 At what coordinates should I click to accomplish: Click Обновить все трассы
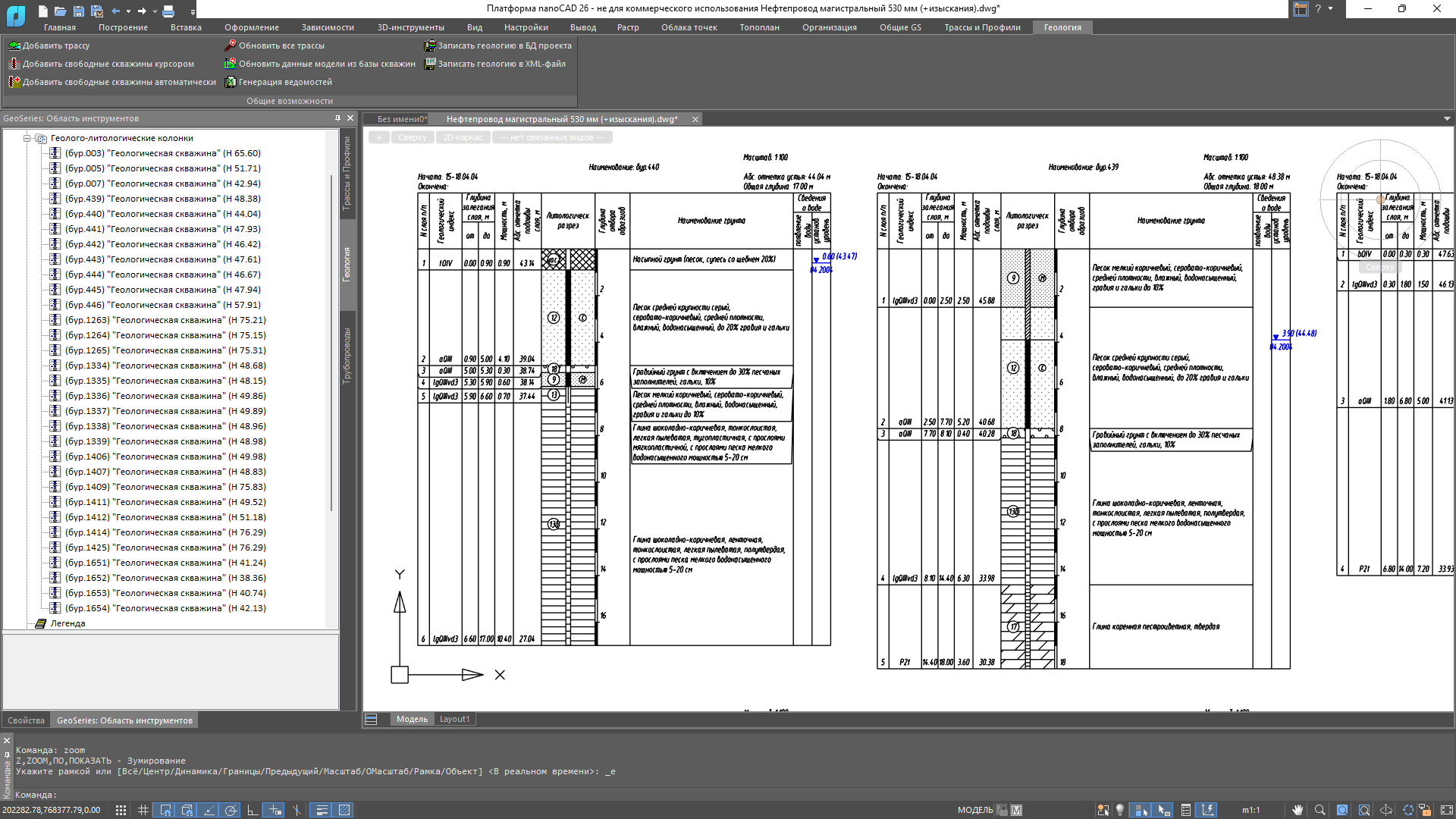point(275,45)
